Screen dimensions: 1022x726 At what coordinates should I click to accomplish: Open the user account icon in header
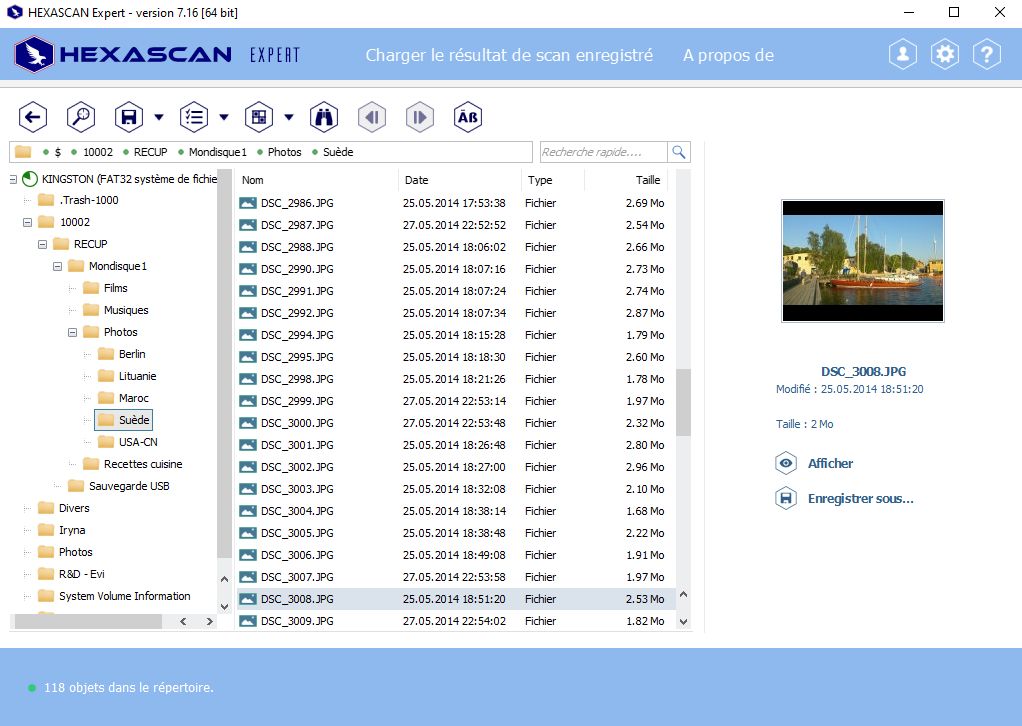[x=903, y=55]
